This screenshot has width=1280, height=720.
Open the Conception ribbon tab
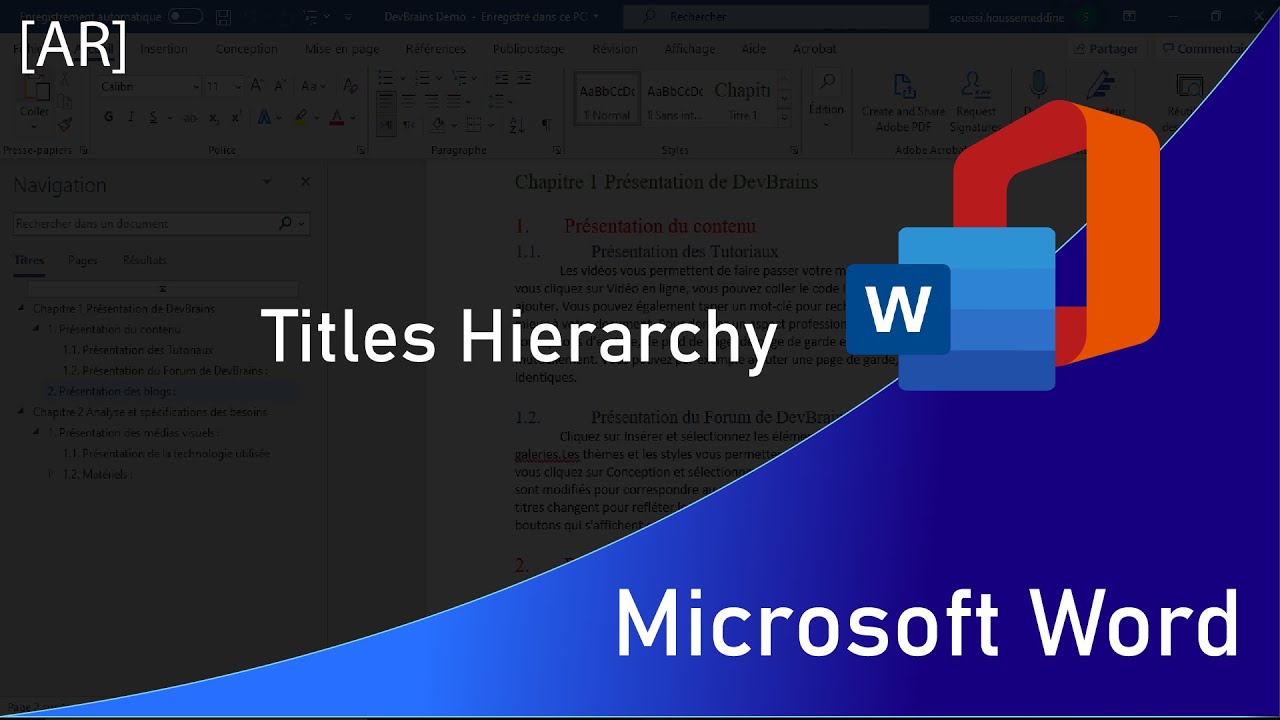(x=247, y=49)
